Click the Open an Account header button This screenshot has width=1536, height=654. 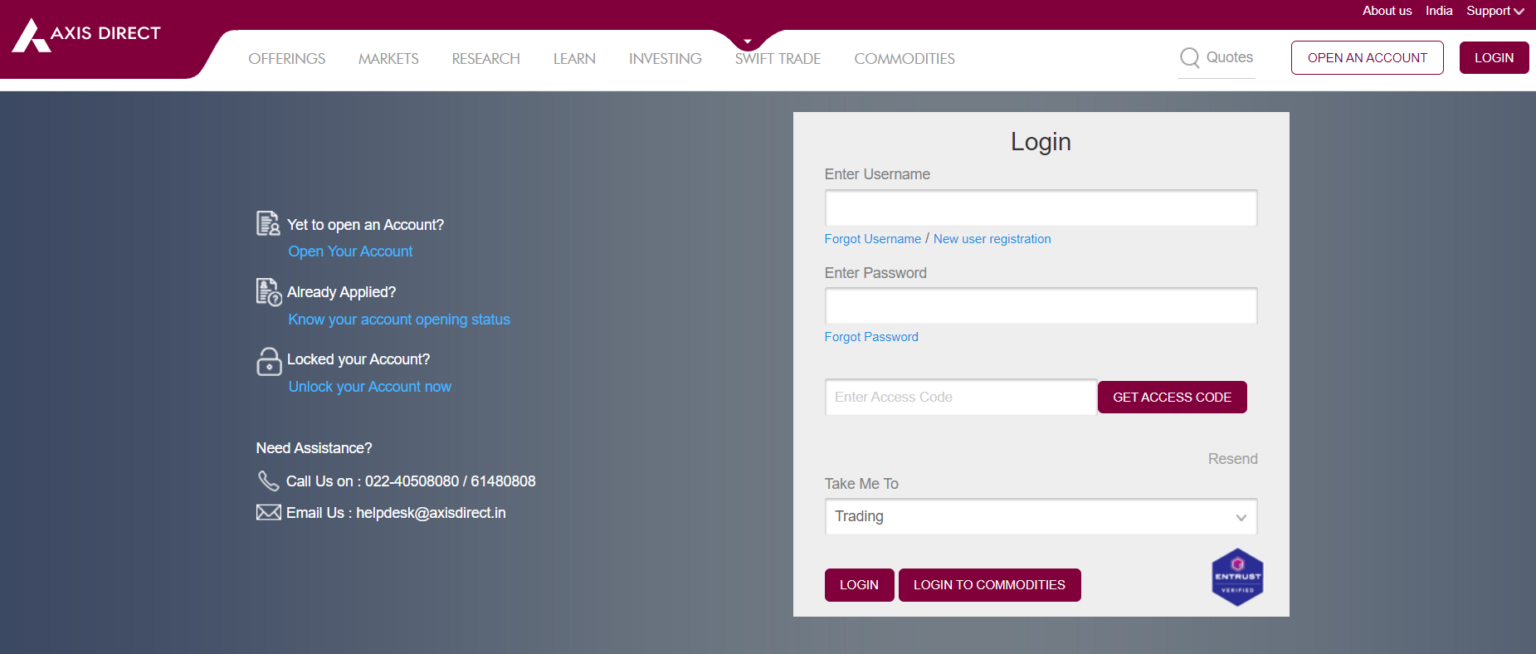pos(1367,58)
